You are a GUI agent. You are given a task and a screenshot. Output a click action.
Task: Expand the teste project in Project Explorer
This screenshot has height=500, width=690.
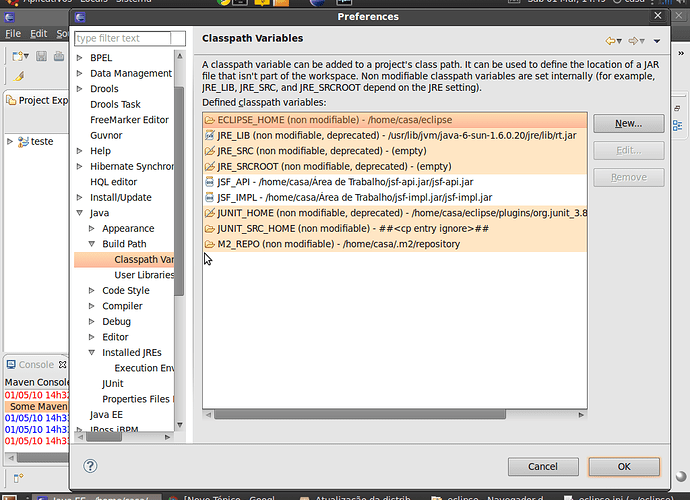10,141
